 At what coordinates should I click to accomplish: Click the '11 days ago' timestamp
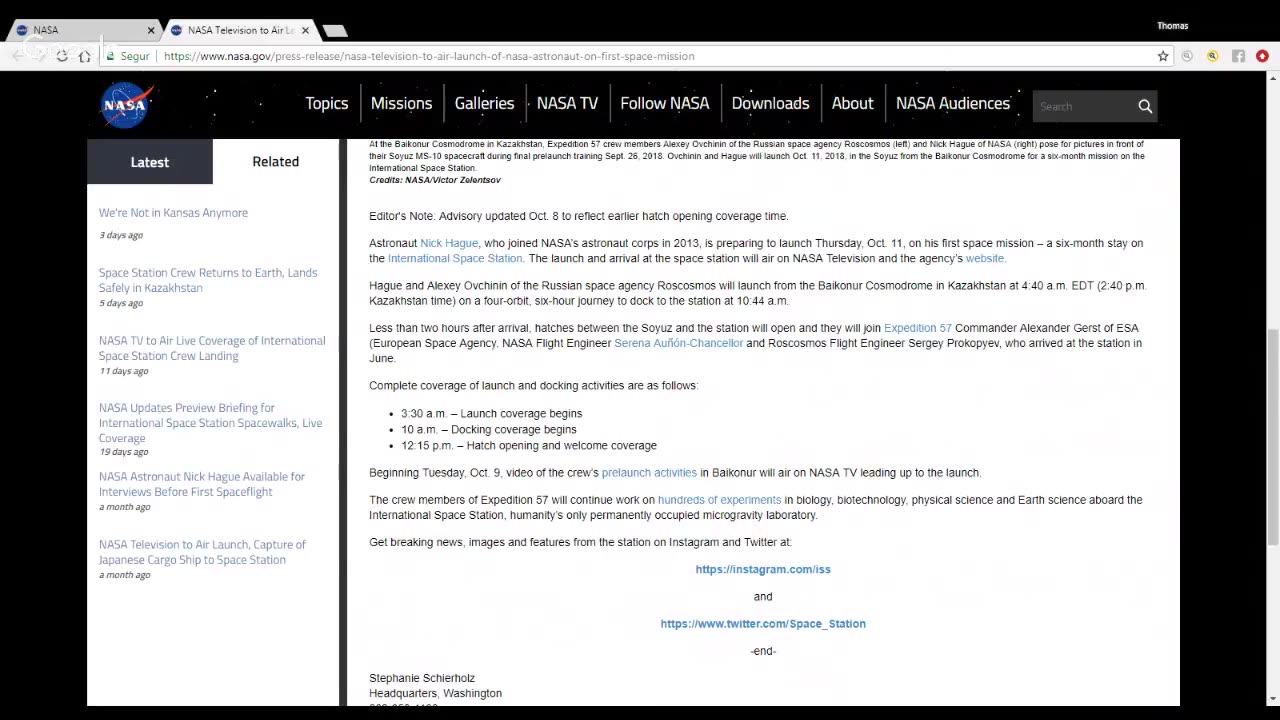pos(123,371)
